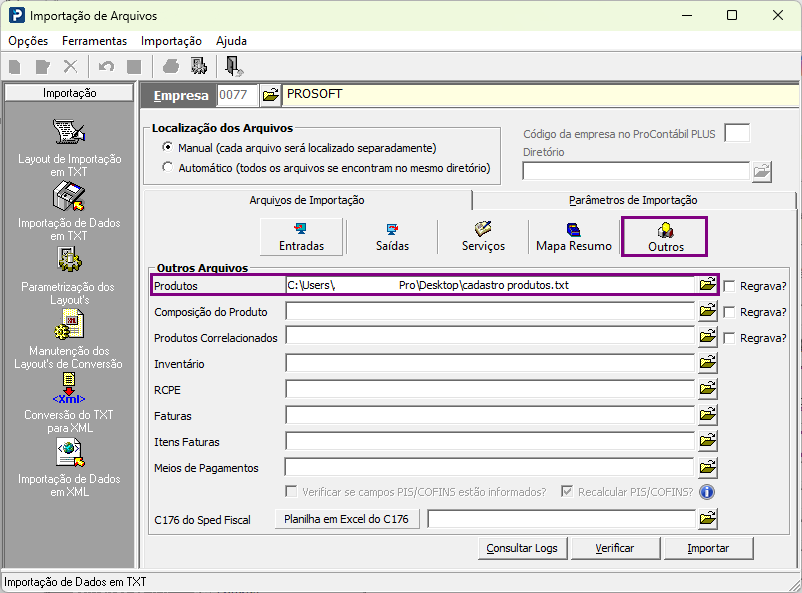802x593 pixels.
Task: Open Manutenção dos Layout's de Conversão icon
Action: pyautogui.click(x=69, y=325)
